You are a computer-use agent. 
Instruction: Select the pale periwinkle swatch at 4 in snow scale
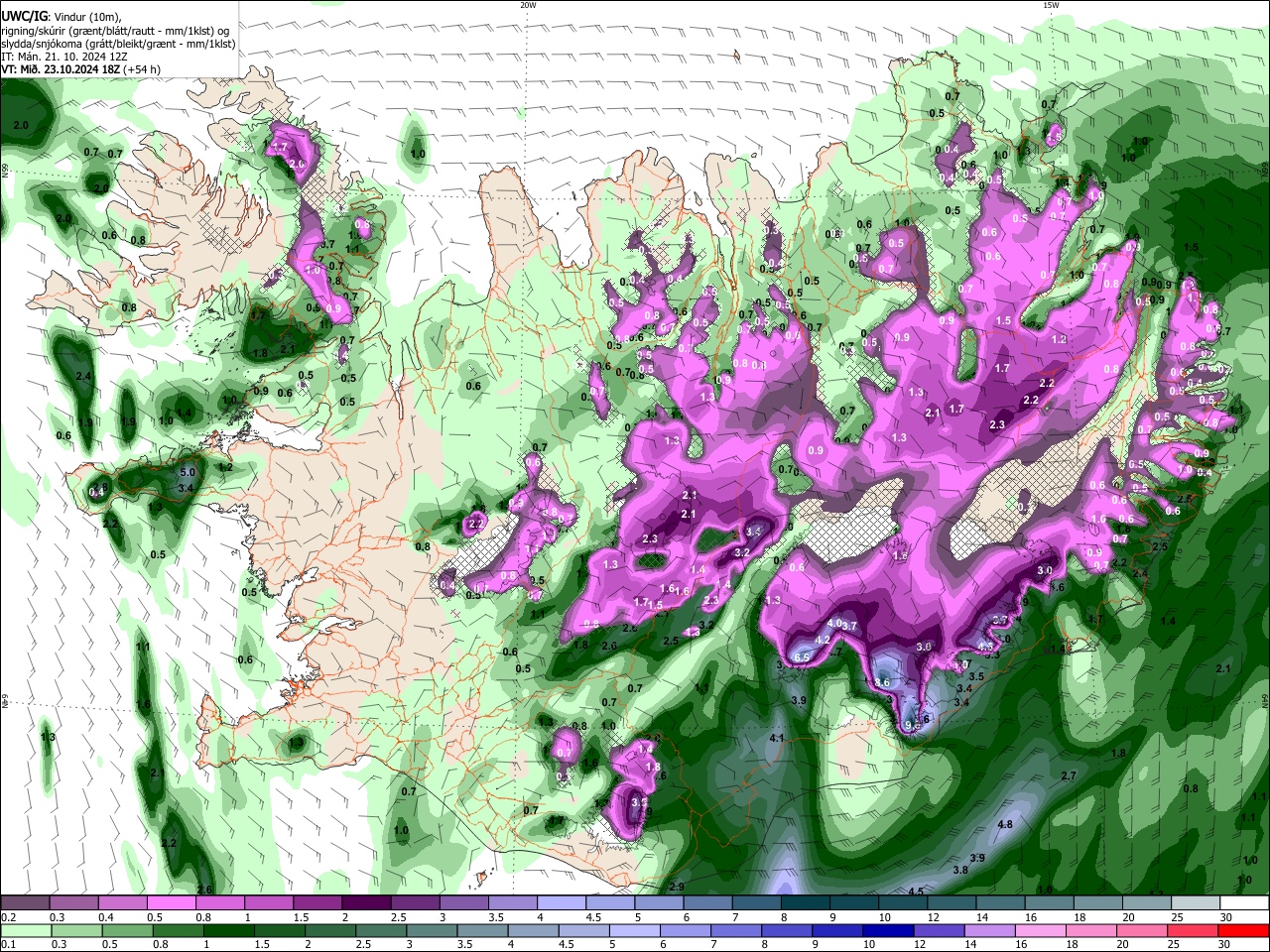(x=562, y=902)
